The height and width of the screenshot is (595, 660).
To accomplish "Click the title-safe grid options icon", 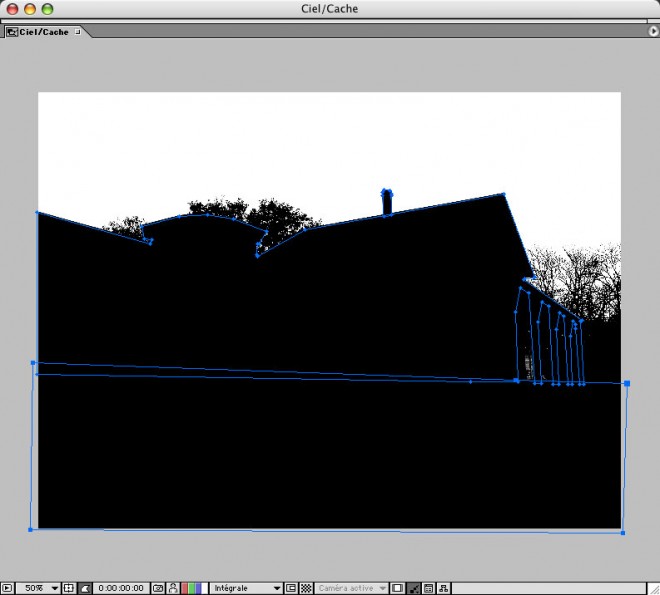I will (69, 588).
